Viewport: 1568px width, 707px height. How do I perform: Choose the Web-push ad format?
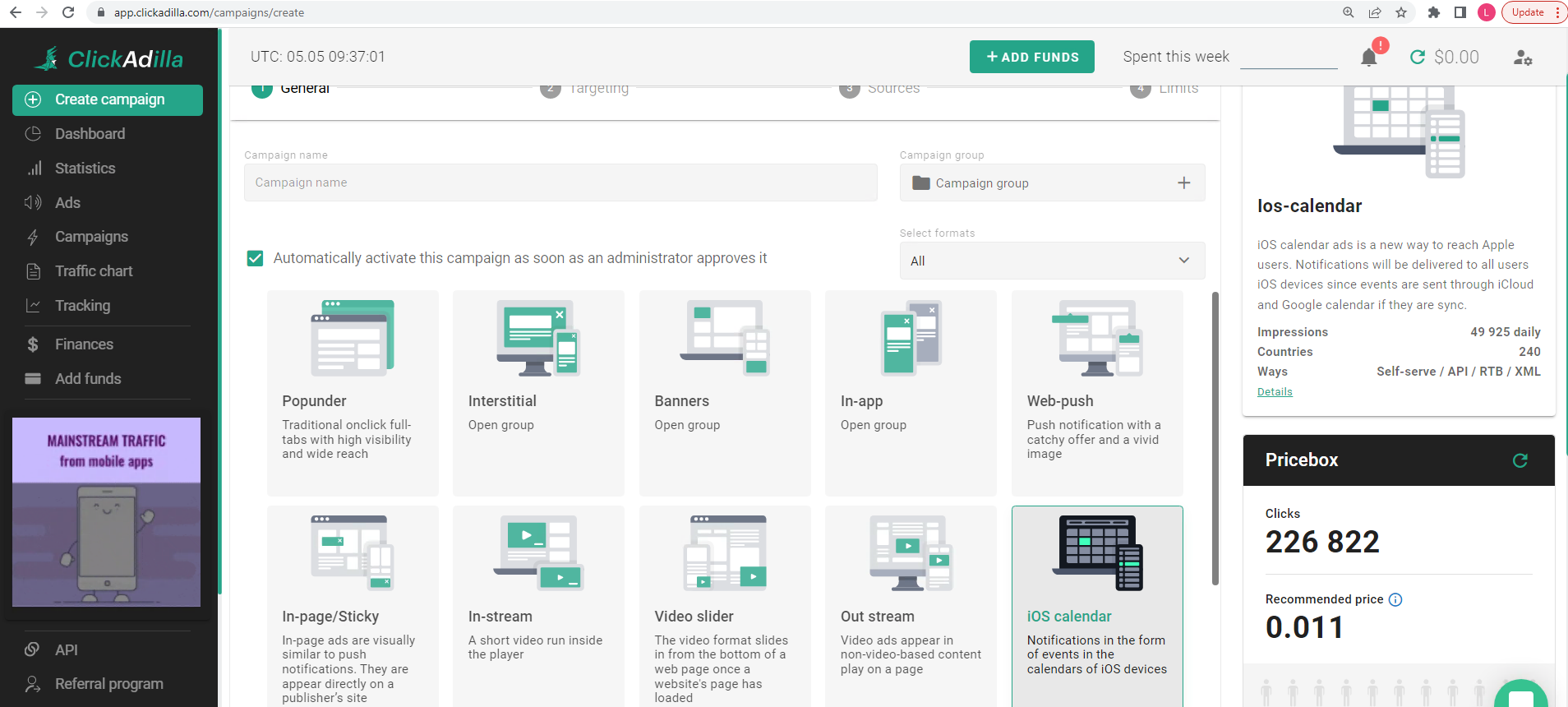[x=1097, y=392]
